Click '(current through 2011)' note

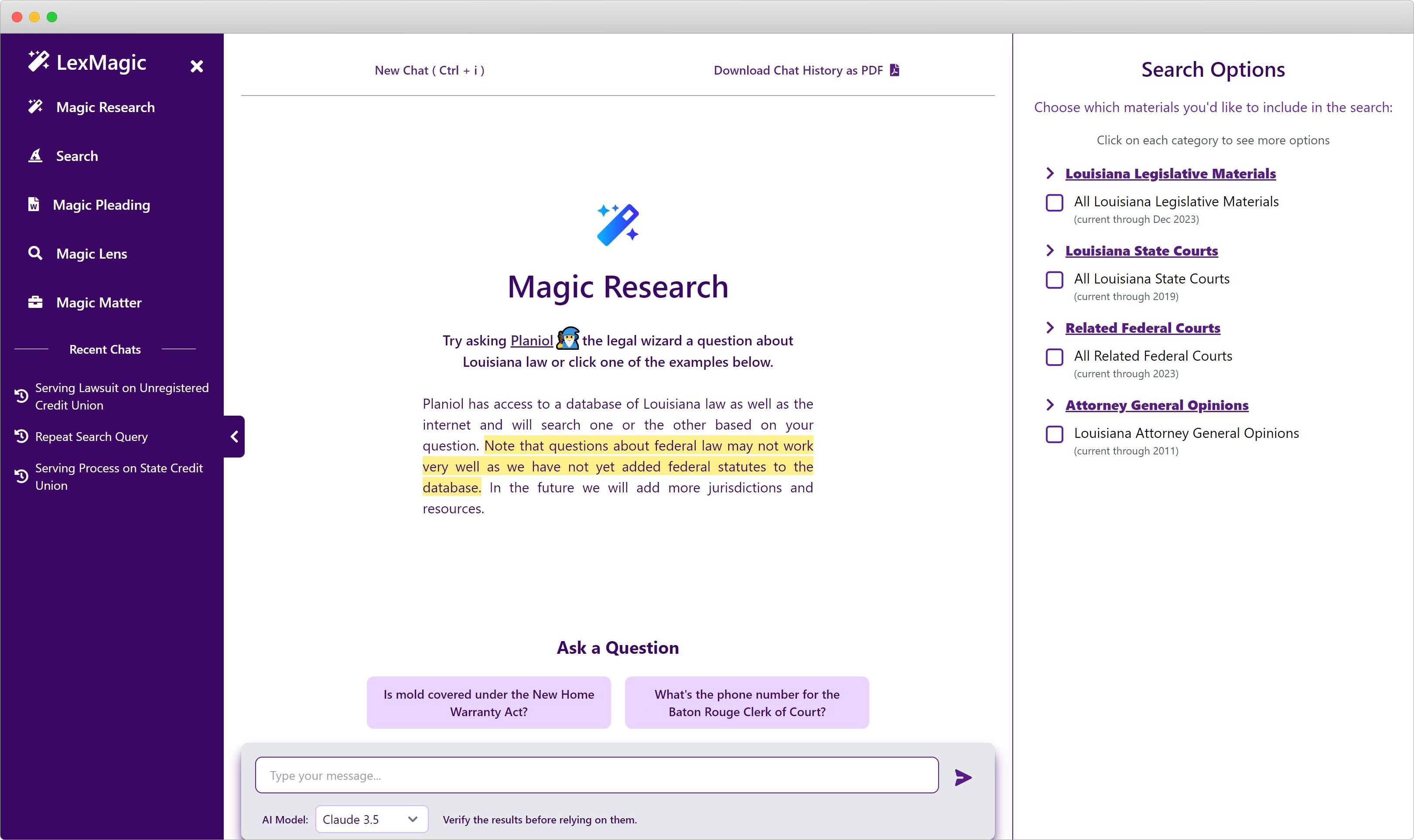point(1126,451)
